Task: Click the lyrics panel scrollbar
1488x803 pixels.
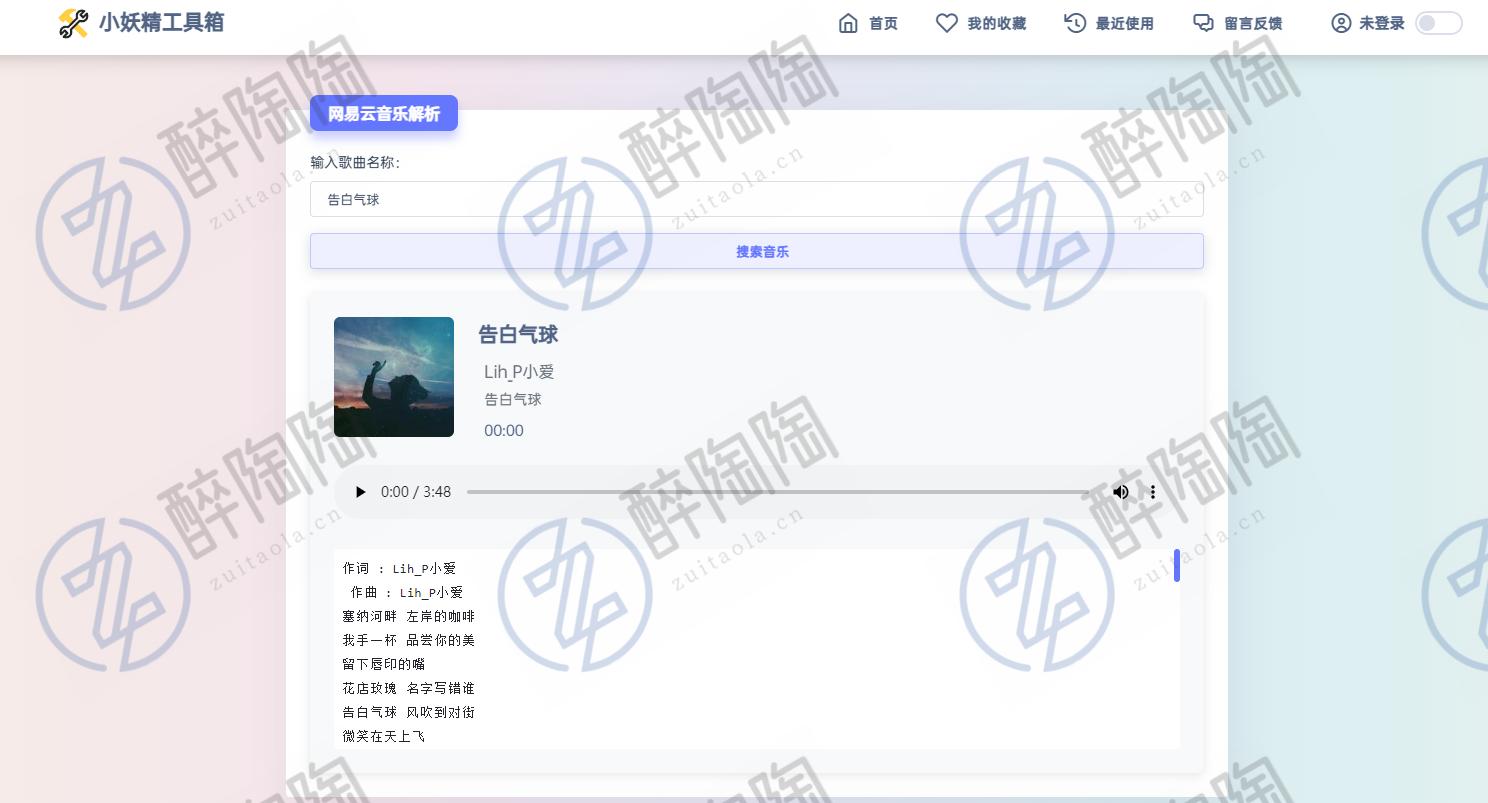Action: tap(1177, 566)
